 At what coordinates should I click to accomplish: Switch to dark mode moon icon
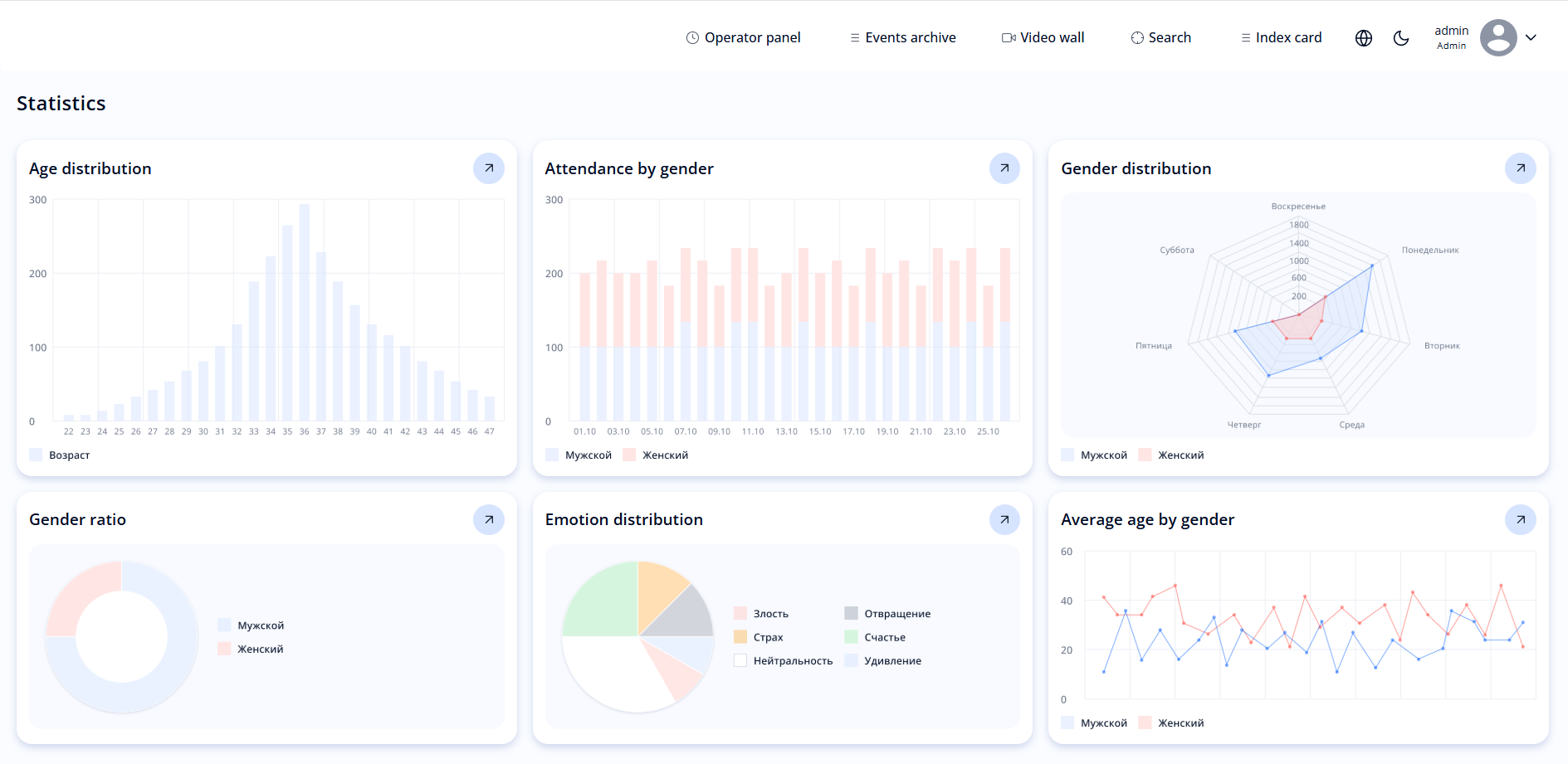1401,38
